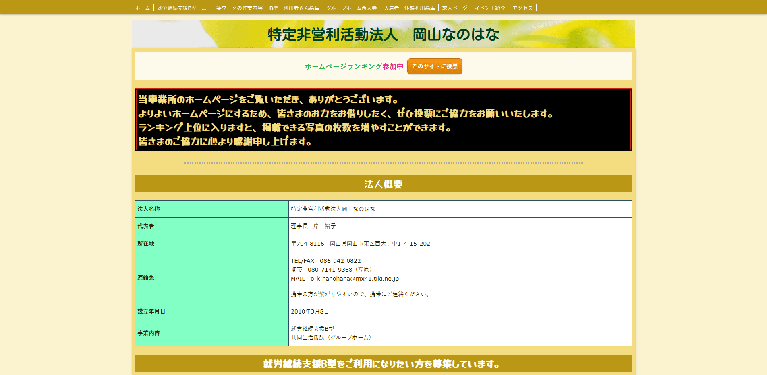This screenshot has height=375, width=767.
Task: Click the 2010 establishment date value
Action: 310,311
